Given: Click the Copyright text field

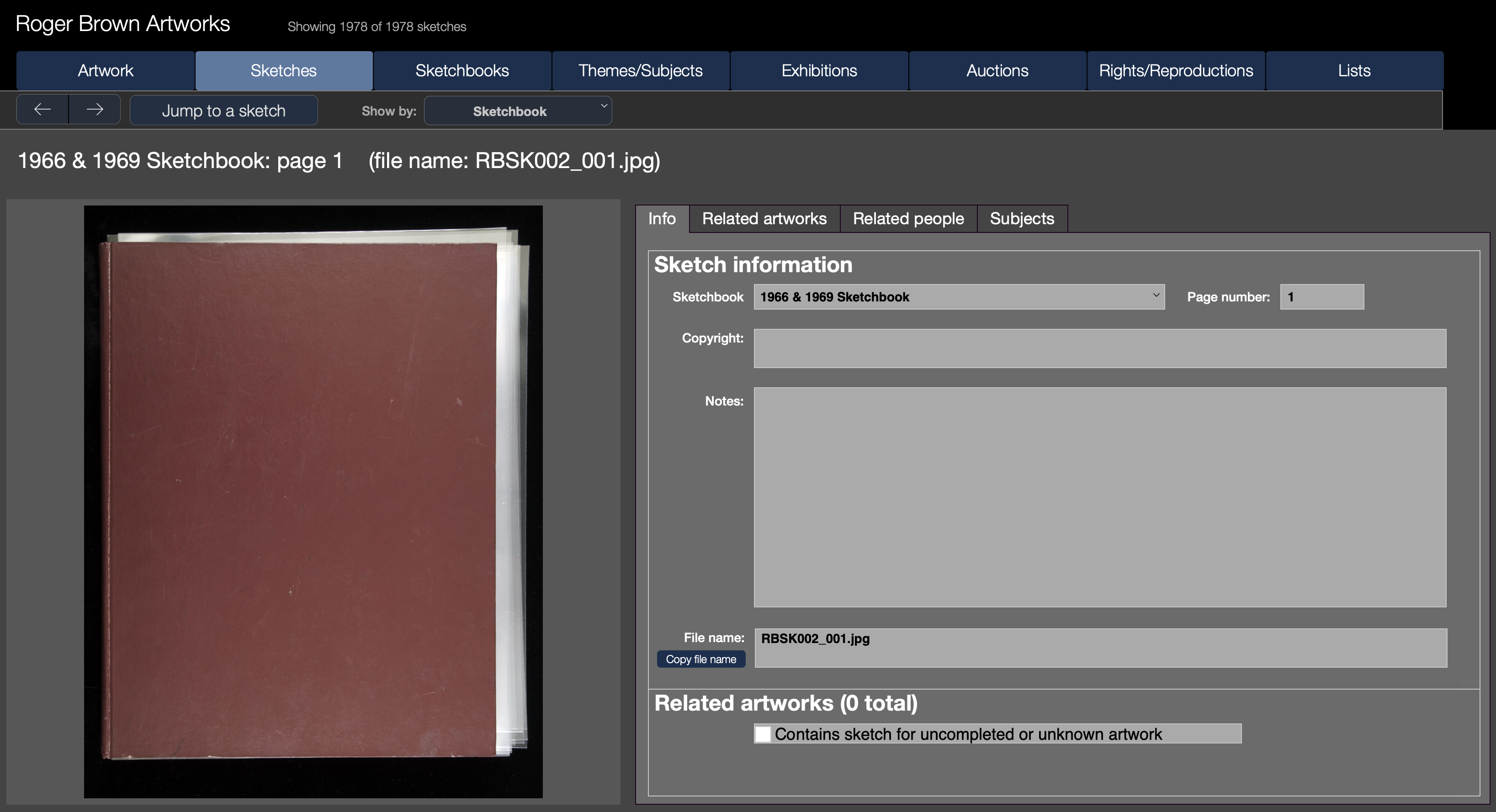Looking at the screenshot, I should [x=1100, y=348].
